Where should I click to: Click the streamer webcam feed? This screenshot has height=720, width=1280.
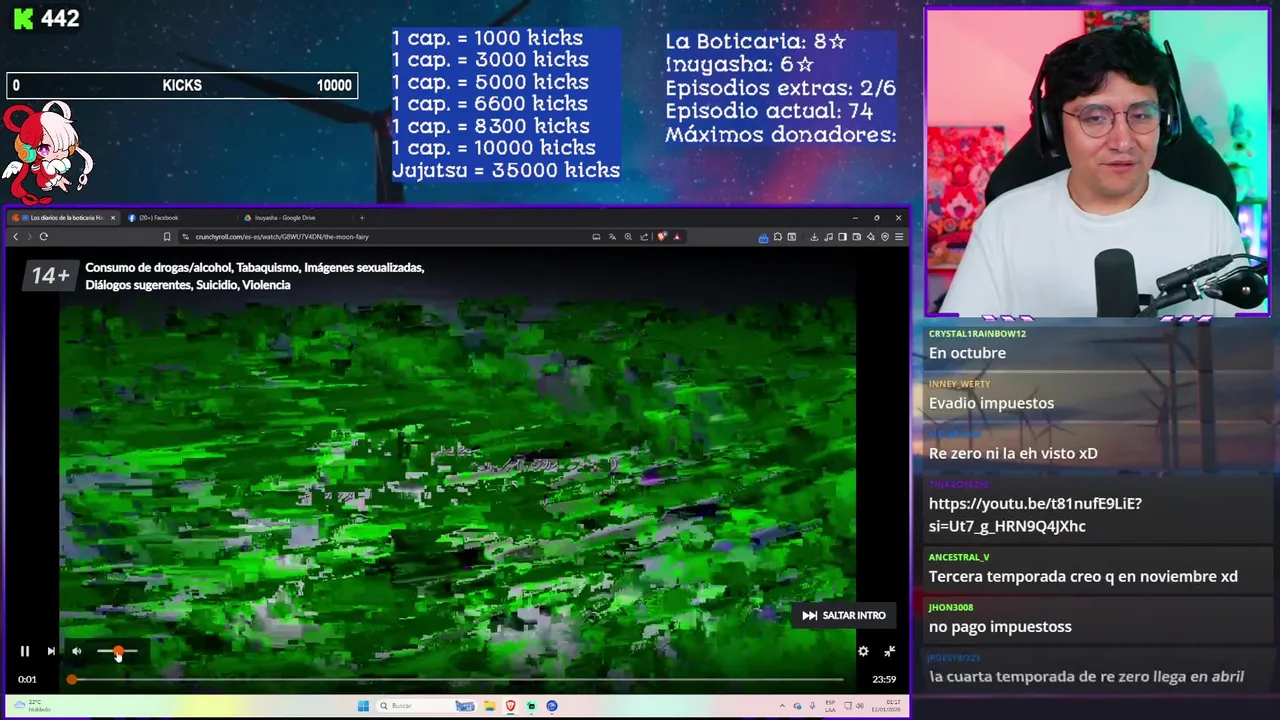click(1098, 162)
